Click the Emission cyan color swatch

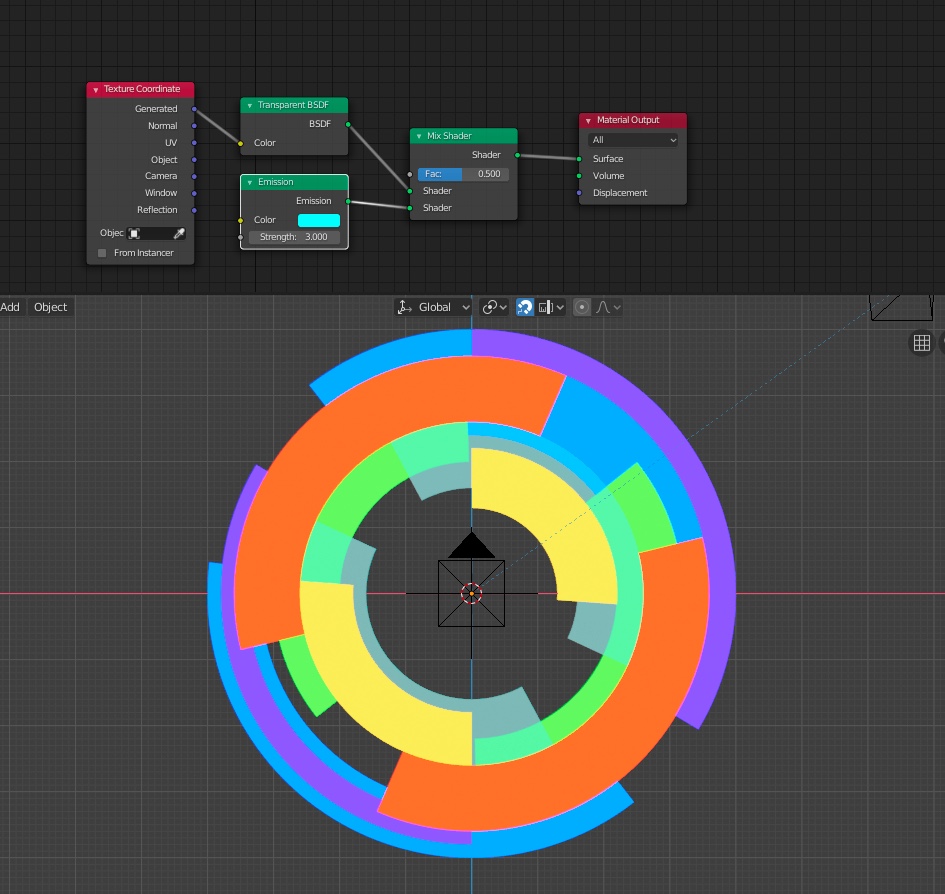tap(319, 220)
